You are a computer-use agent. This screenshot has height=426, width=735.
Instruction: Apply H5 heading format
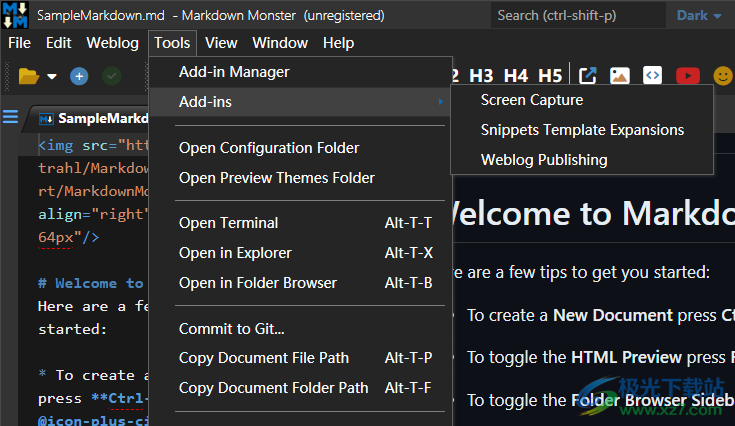(x=550, y=75)
